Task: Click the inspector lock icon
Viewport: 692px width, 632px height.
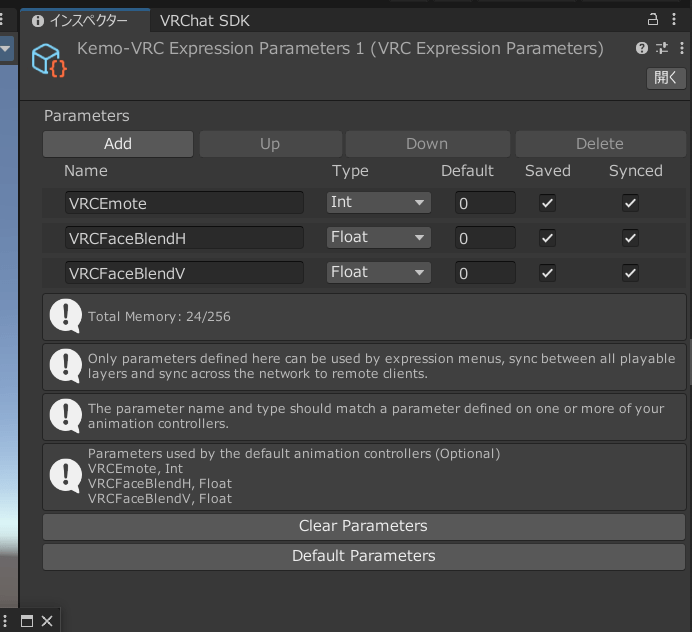Action: [653, 19]
